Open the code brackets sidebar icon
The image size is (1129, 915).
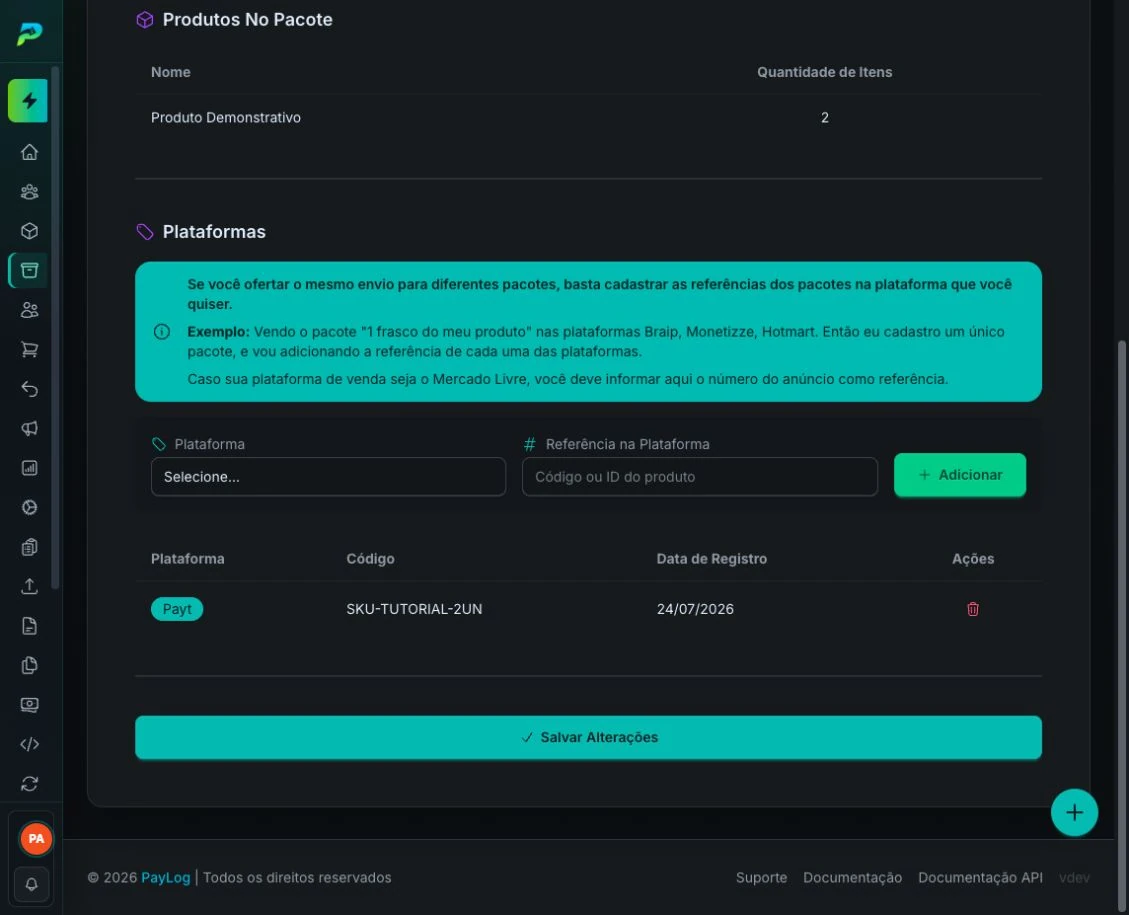30,744
